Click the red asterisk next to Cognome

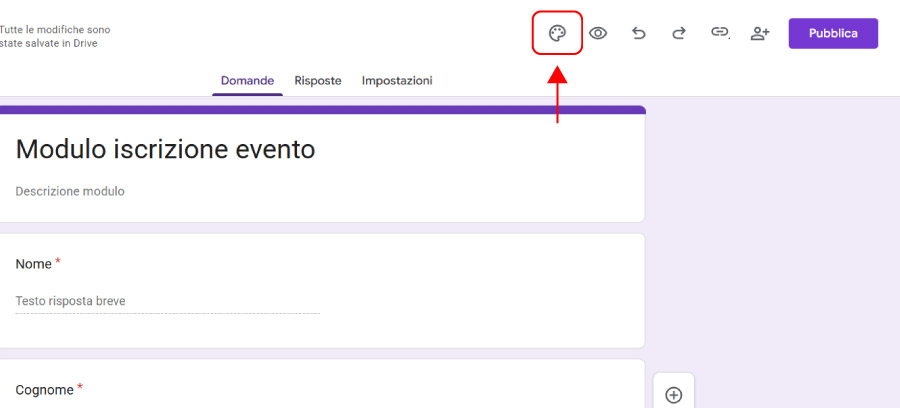(80, 387)
